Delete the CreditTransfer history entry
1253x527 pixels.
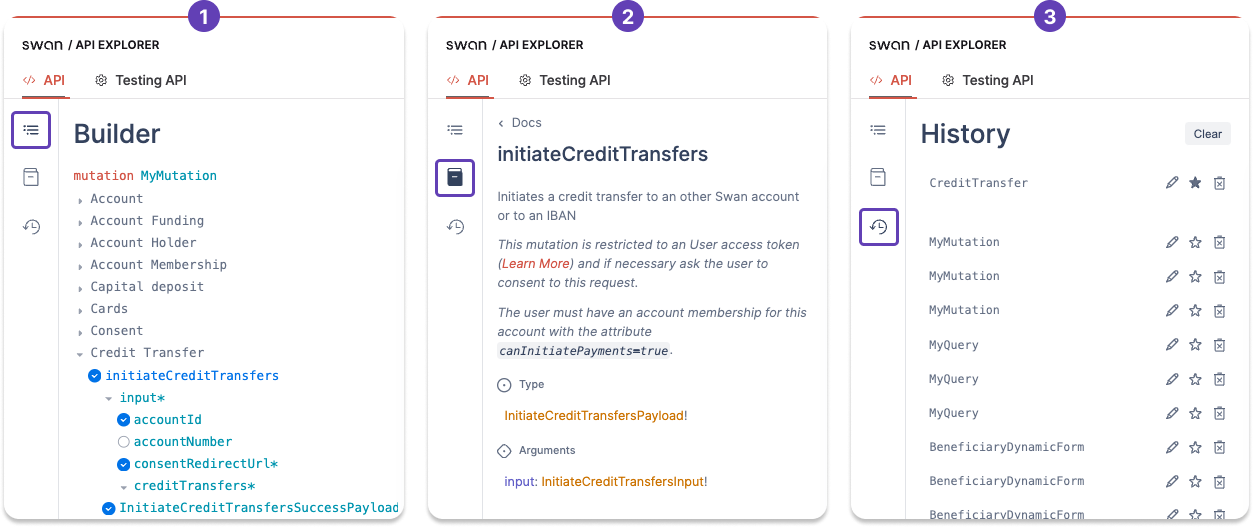point(1219,183)
